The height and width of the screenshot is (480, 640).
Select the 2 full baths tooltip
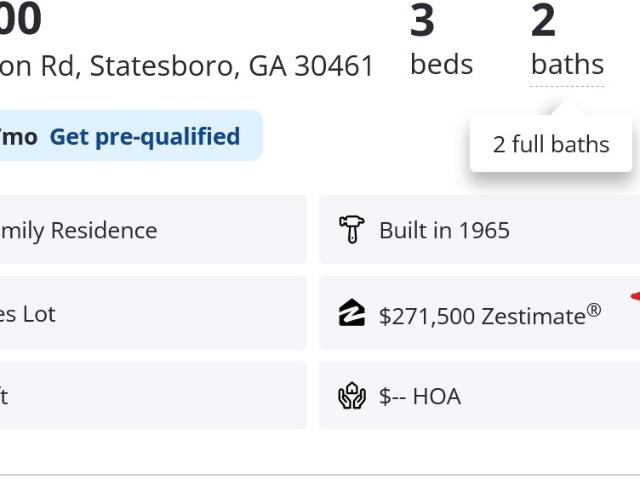click(x=551, y=144)
